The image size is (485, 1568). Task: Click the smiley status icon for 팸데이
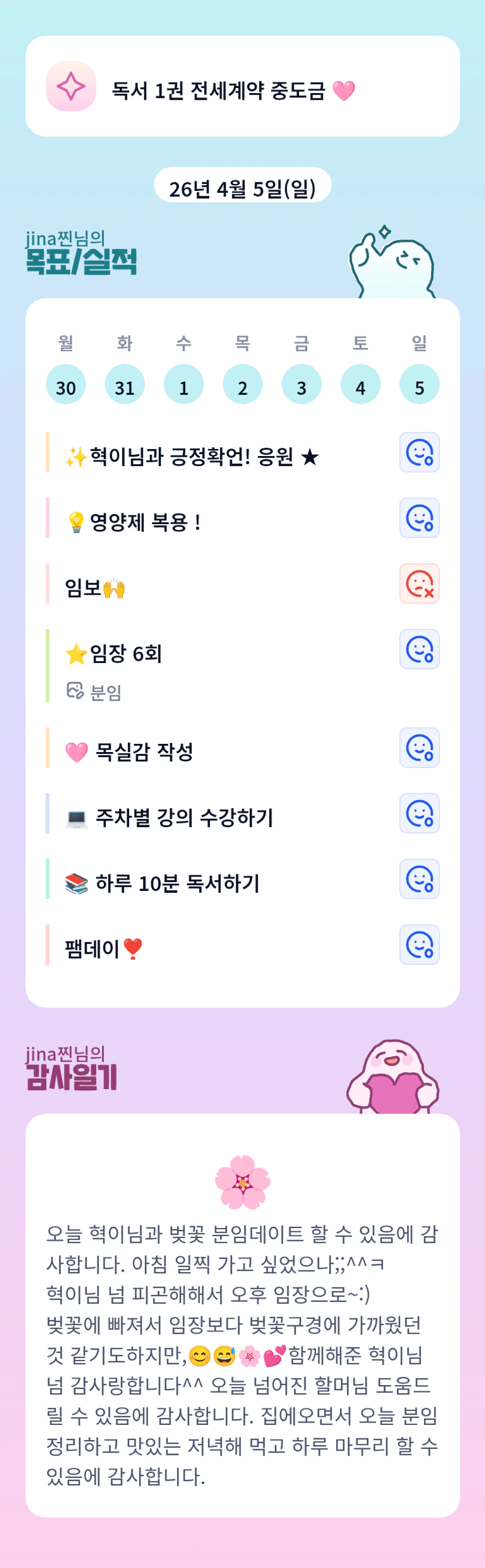pyautogui.click(x=419, y=945)
